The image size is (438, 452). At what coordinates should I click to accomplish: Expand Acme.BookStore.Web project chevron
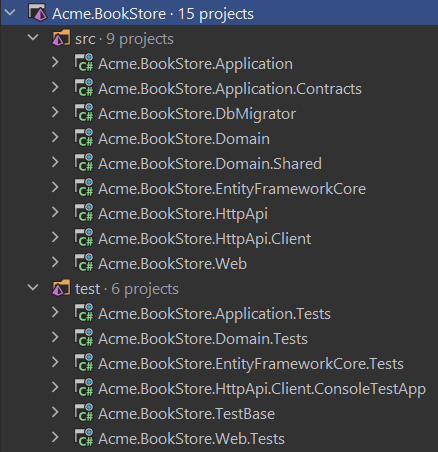tap(55, 263)
